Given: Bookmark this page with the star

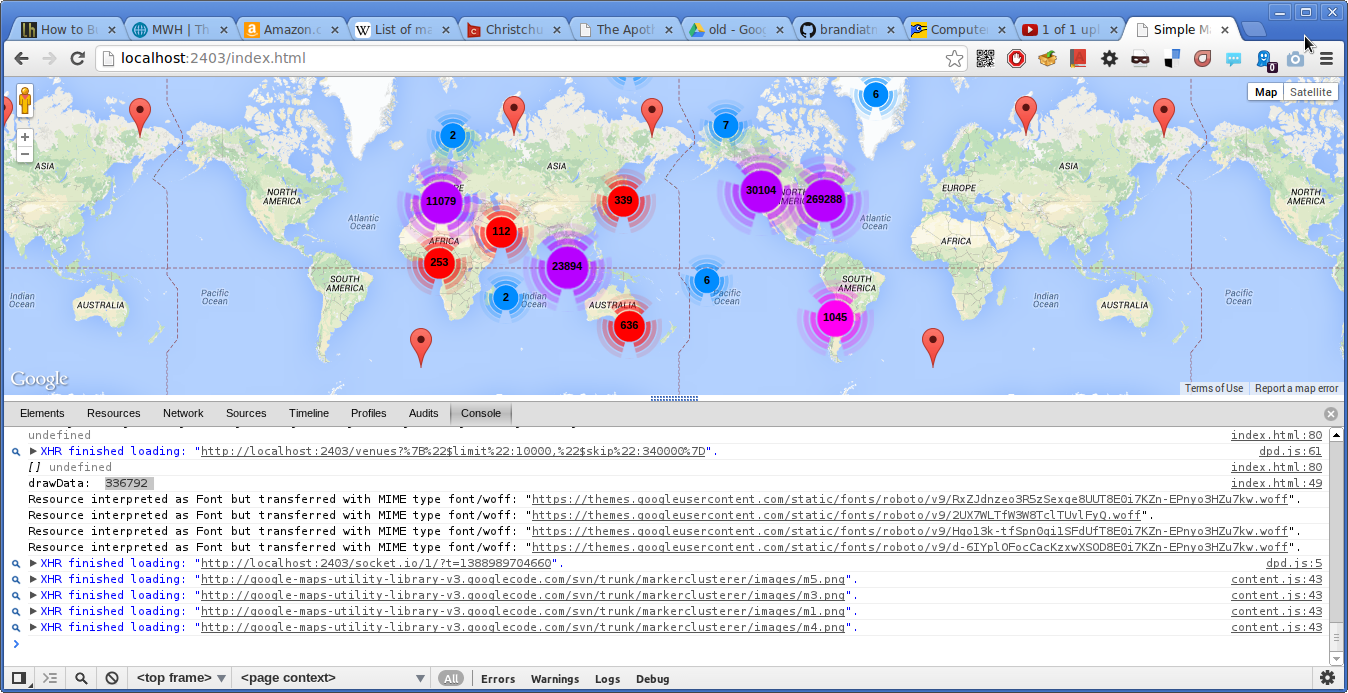Looking at the screenshot, I should tap(954, 59).
